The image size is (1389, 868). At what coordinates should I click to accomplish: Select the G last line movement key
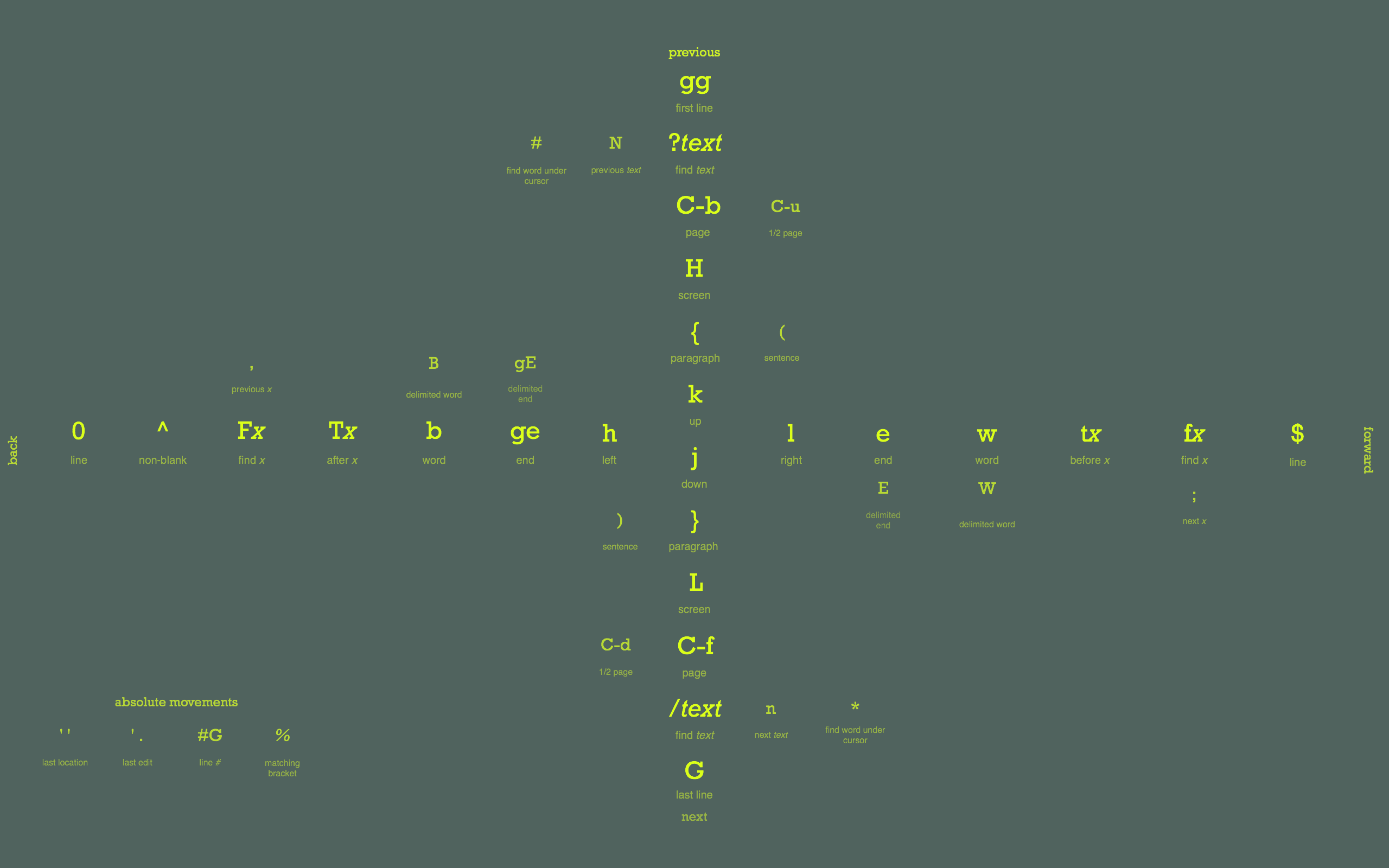(x=693, y=772)
